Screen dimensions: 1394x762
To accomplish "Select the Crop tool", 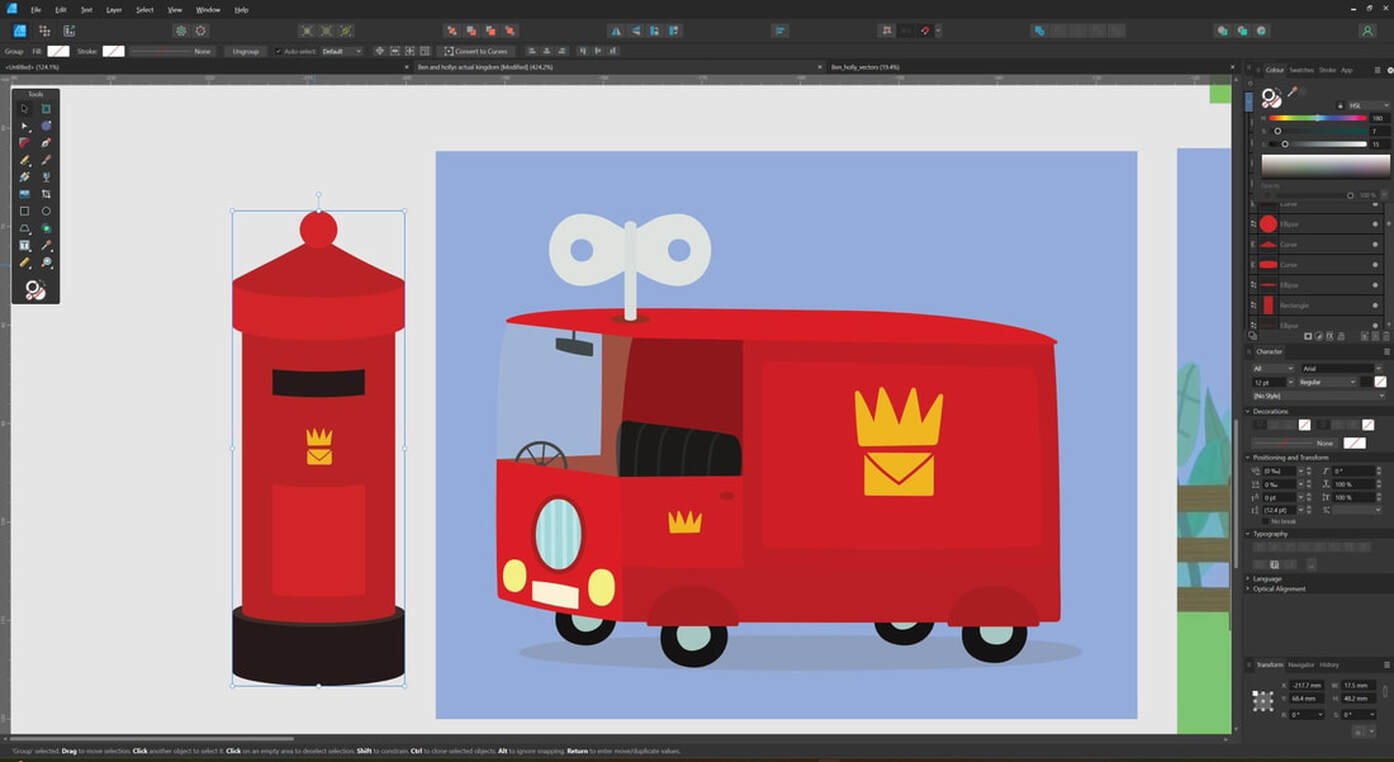I will (46, 194).
